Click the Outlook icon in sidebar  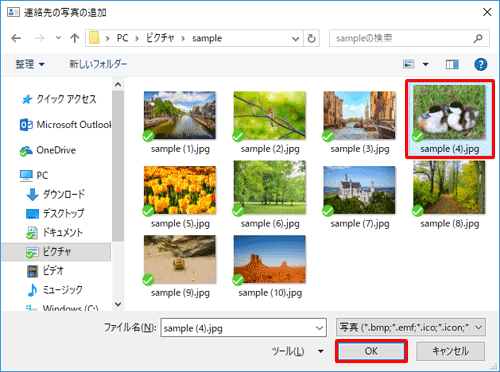(x=26, y=125)
